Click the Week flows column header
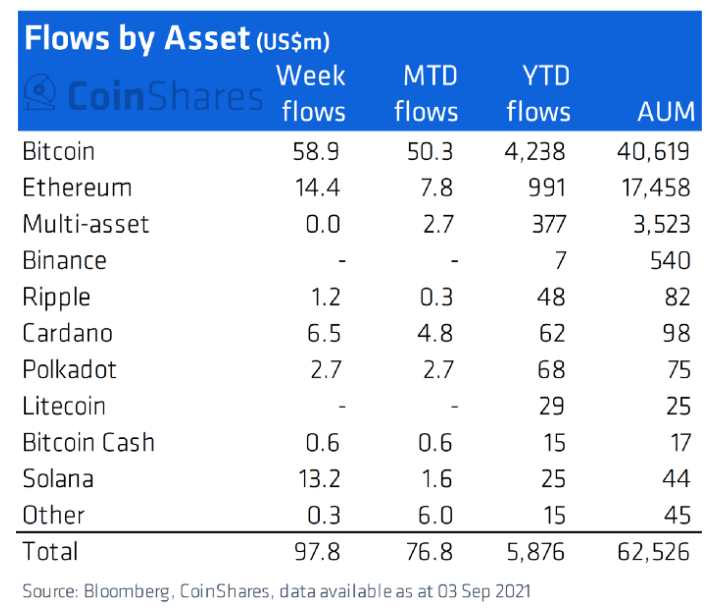This screenshot has width=728, height=614. click(311, 93)
